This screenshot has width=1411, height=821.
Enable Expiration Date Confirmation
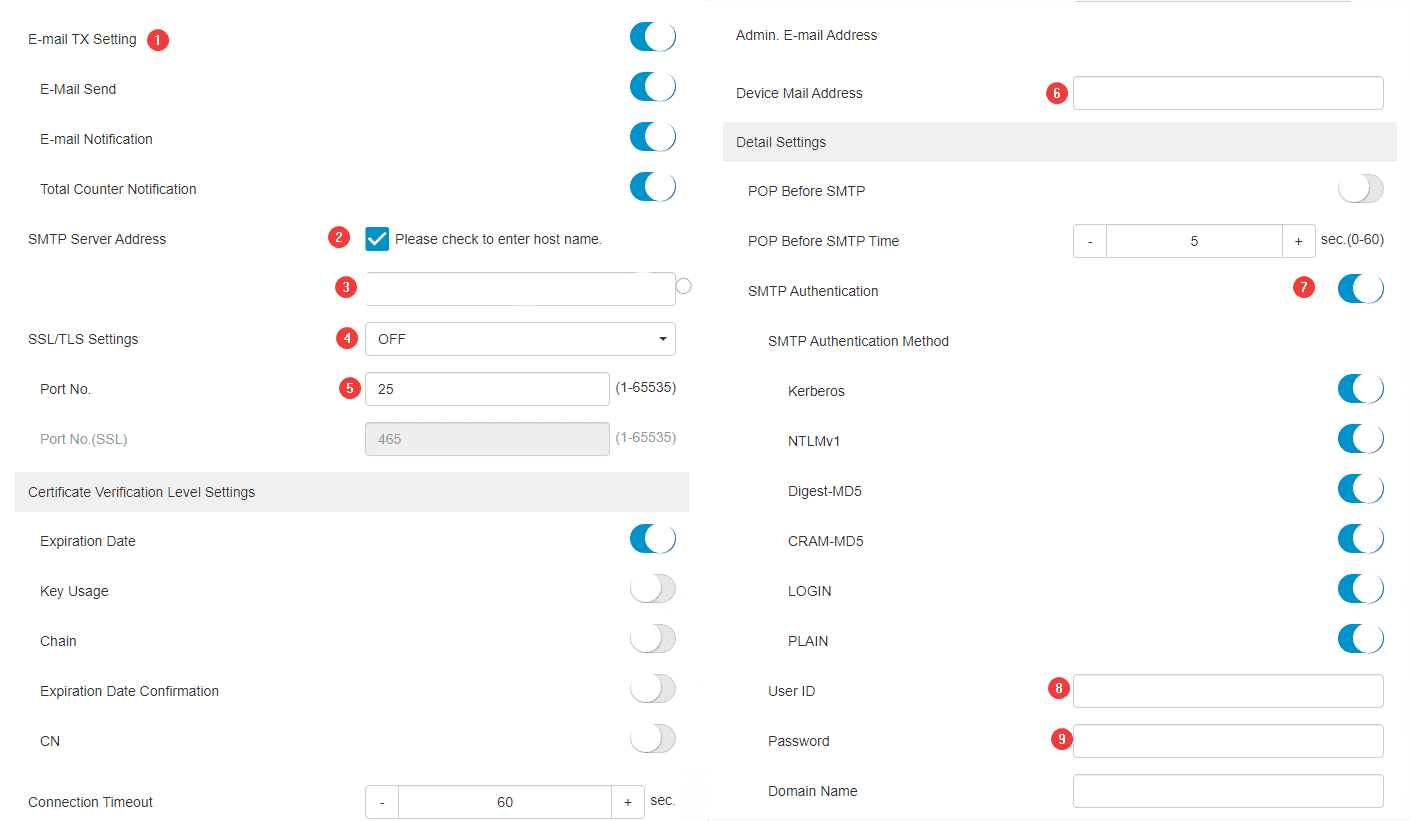pyautogui.click(x=652, y=688)
